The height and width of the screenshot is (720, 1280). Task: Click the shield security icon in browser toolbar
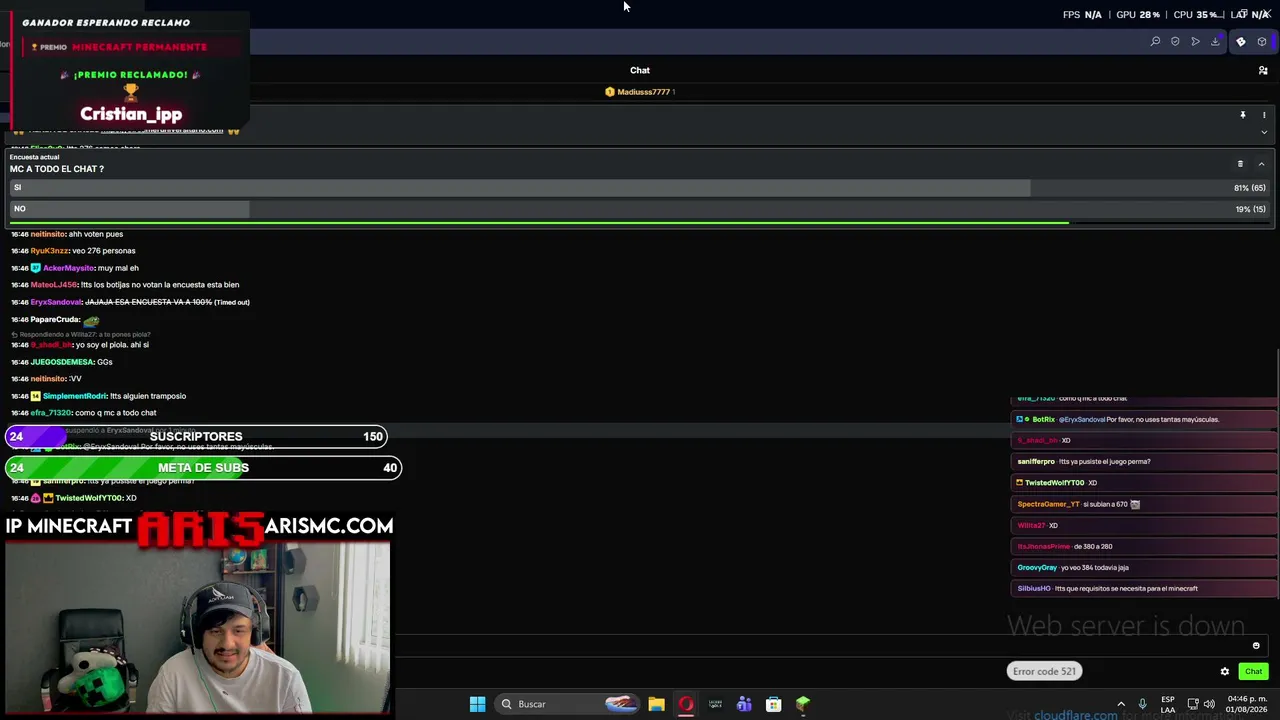[x=1175, y=42]
